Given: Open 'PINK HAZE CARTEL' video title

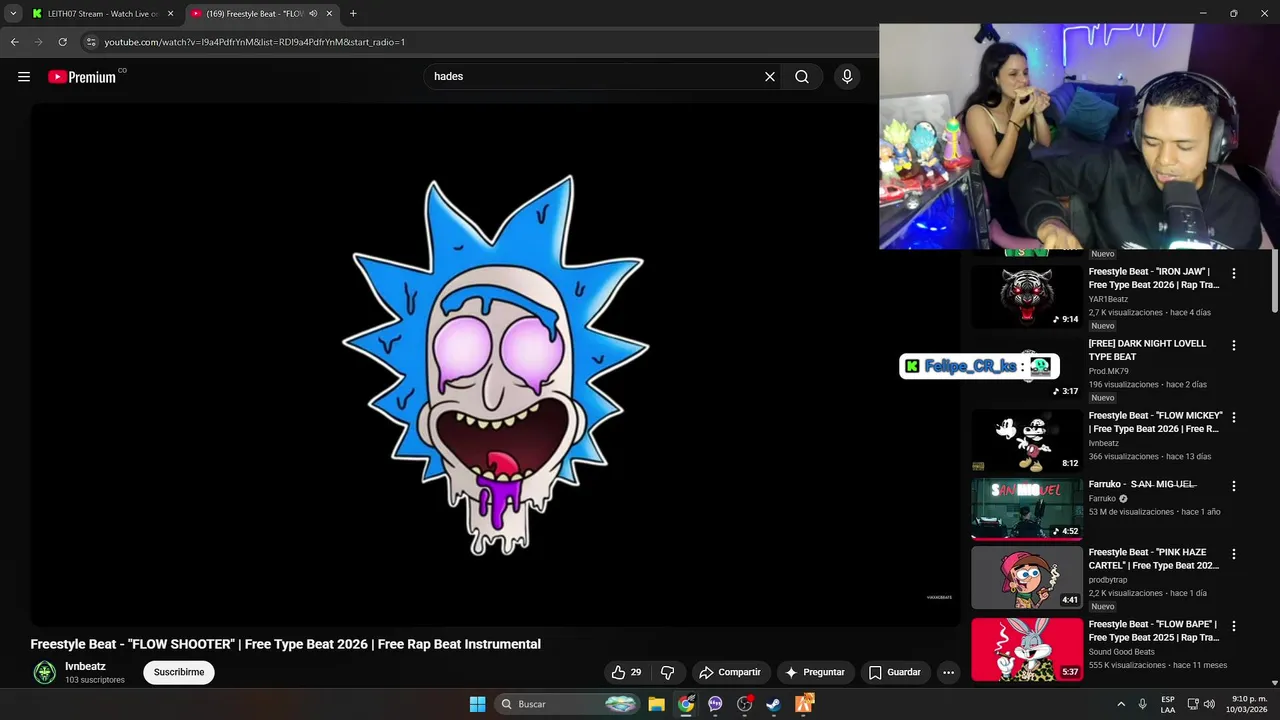Looking at the screenshot, I should [1154, 559].
